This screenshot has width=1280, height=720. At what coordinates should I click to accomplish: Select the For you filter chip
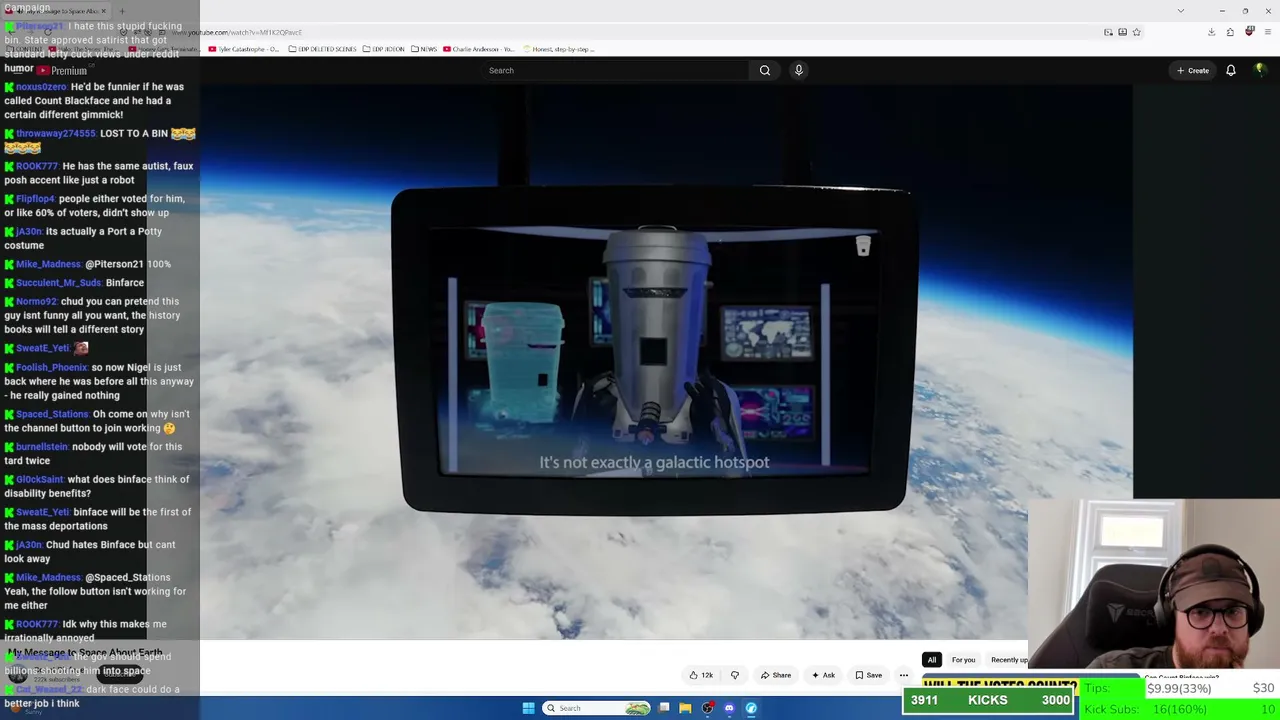(x=963, y=660)
